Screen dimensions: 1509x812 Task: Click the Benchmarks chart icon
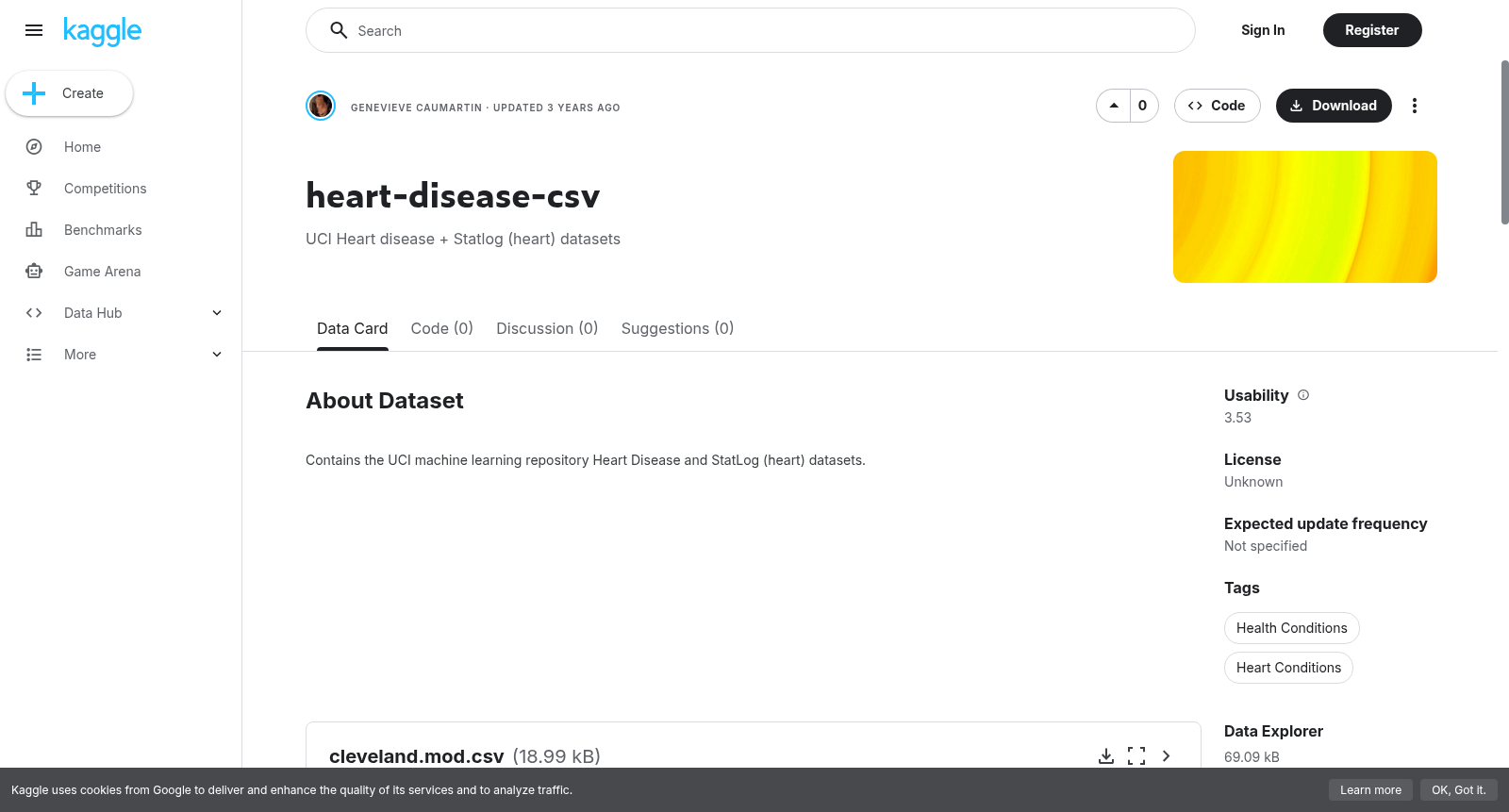point(34,230)
